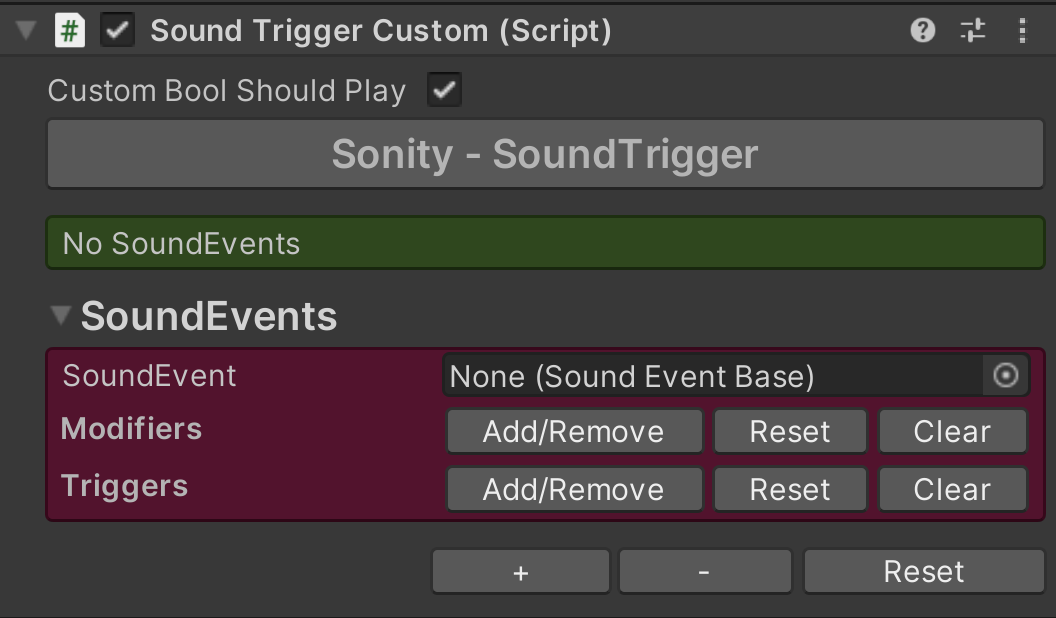Click Add/Remove for Modifiers
Screen dimensions: 1056x618
tap(574, 432)
